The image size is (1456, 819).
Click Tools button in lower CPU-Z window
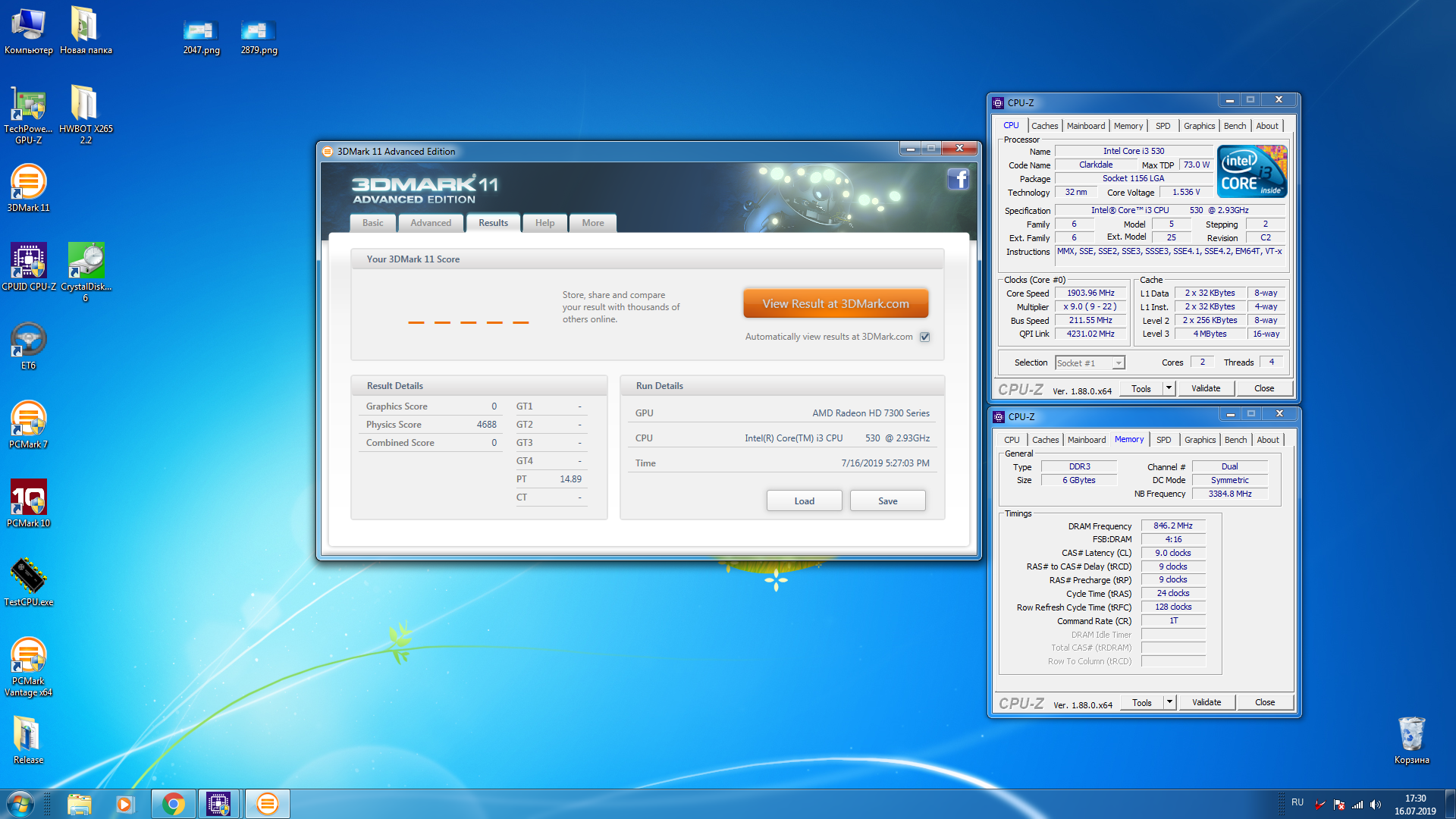[1141, 702]
